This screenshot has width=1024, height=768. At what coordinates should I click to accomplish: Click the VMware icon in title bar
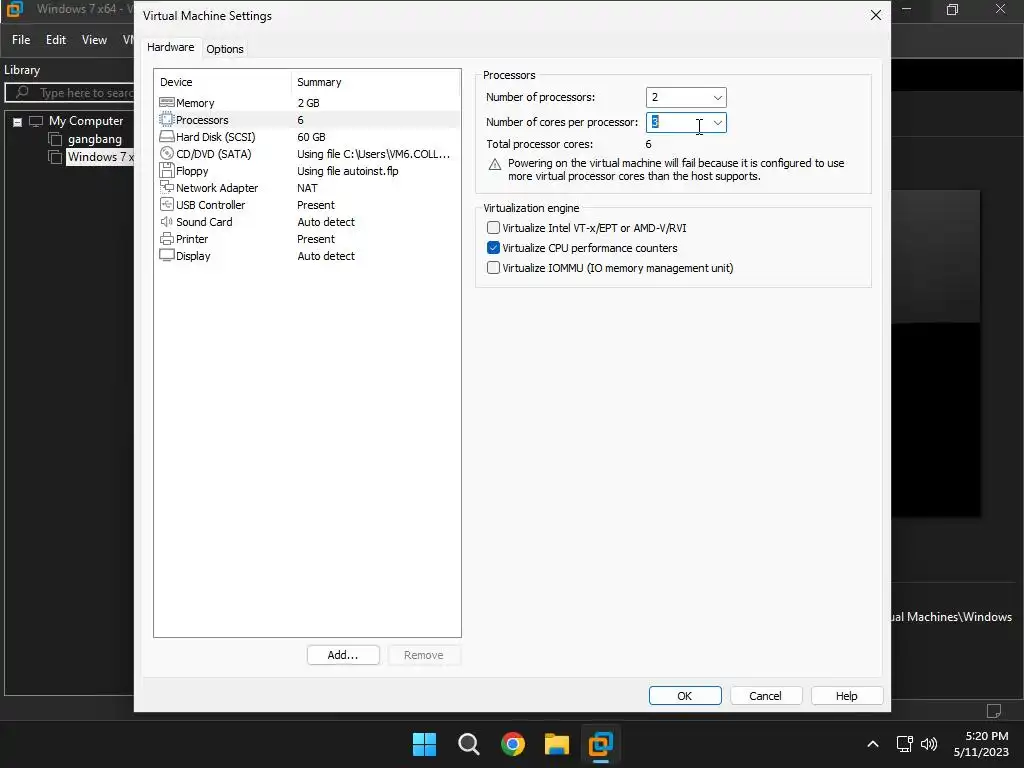coord(14,9)
